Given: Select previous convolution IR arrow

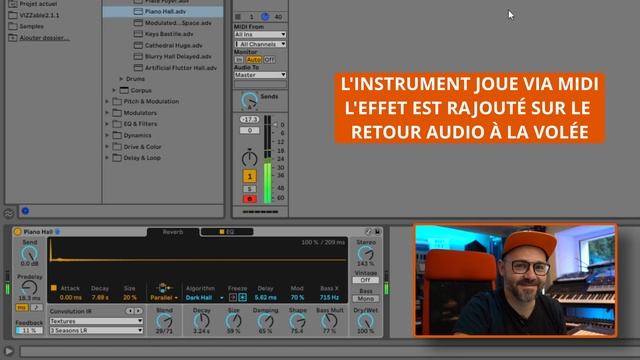Looking at the screenshot, I should [x=130, y=311].
